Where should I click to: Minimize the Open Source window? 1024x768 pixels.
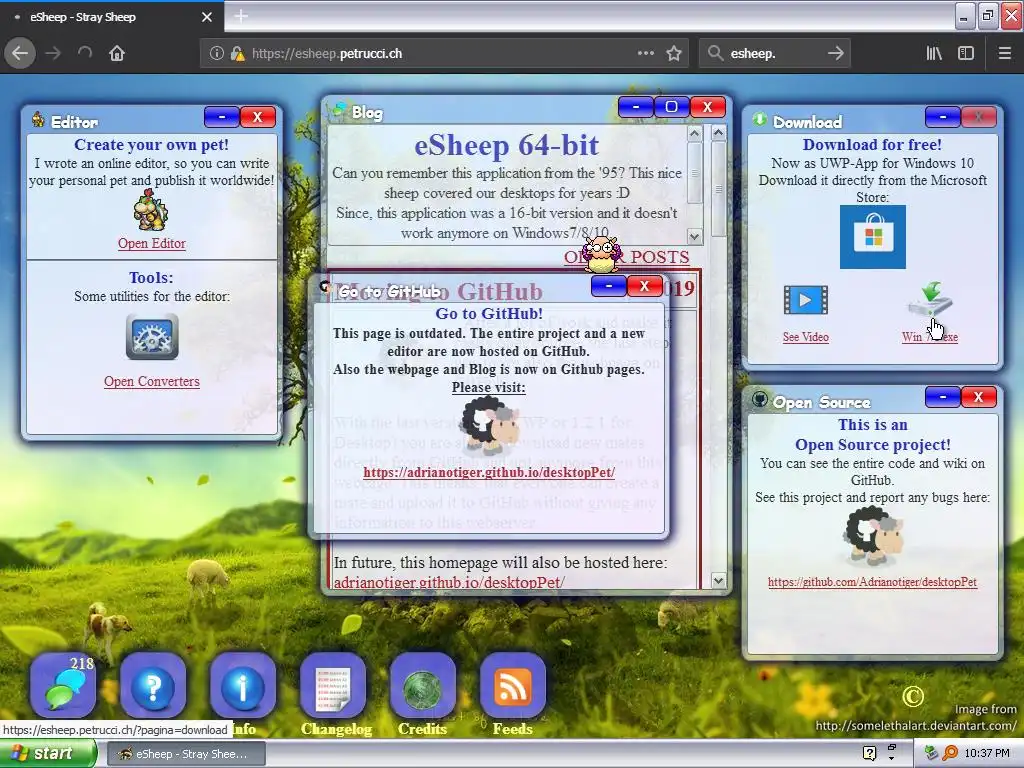(943, 397)
